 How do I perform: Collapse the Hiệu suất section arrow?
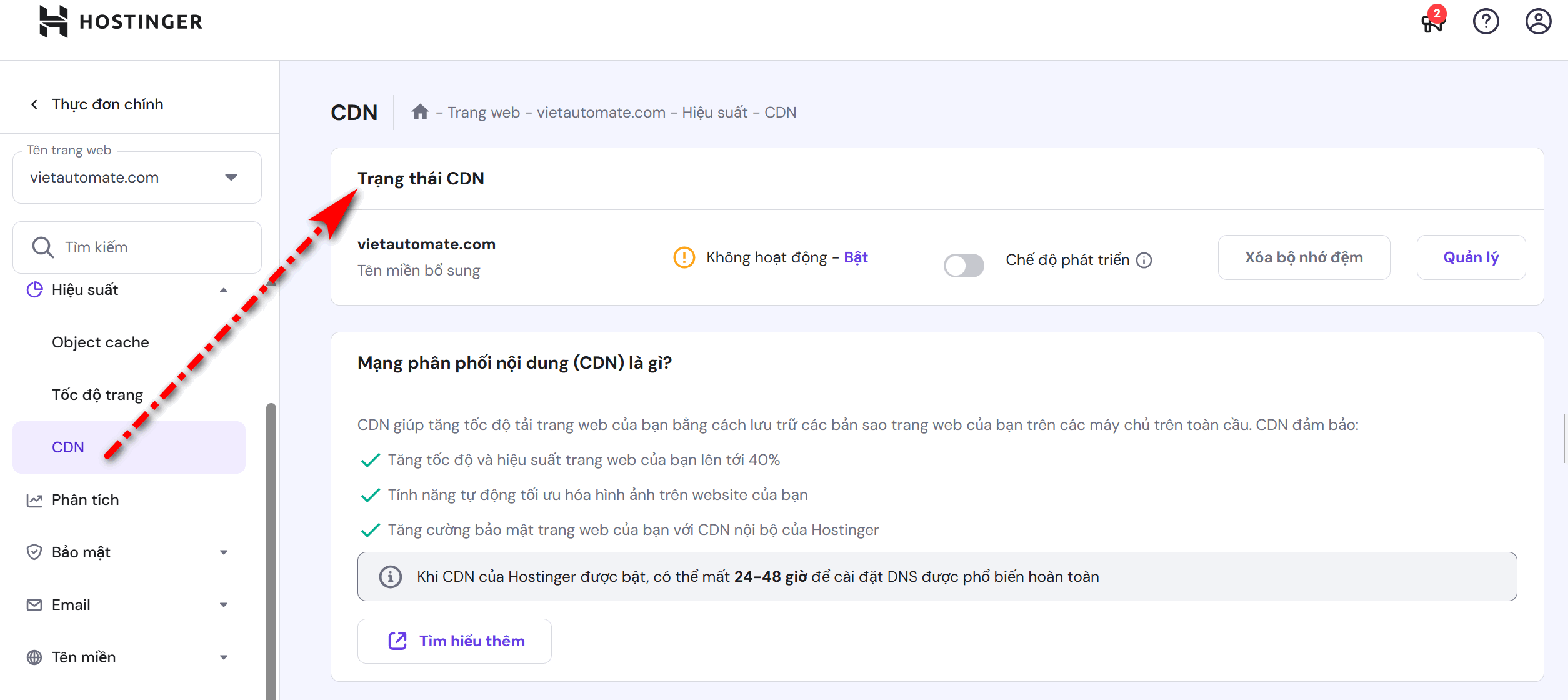pyautogui.click(x=224, y=290)
